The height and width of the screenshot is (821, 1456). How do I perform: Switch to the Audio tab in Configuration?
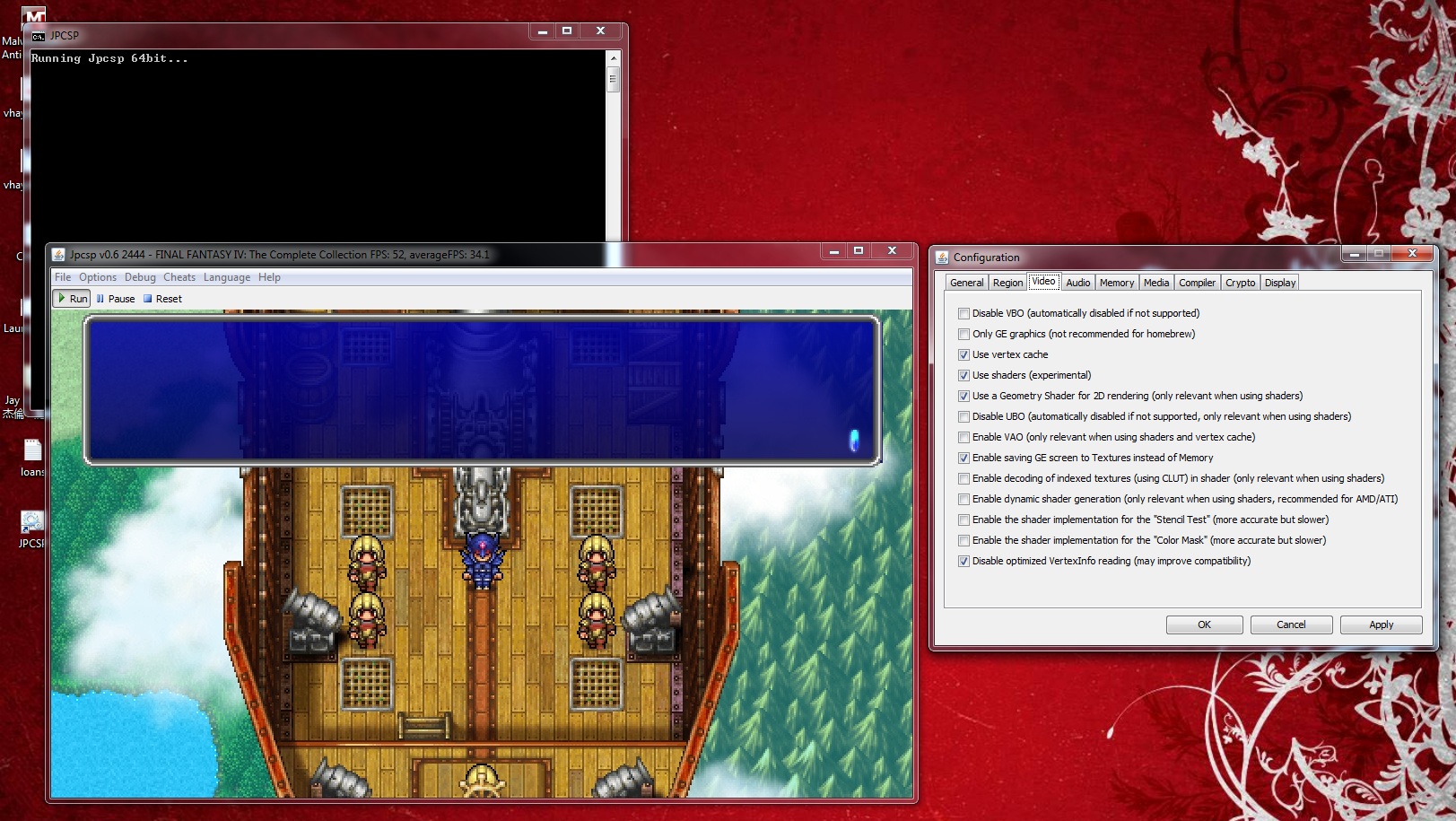click(x=1078, y=283)
